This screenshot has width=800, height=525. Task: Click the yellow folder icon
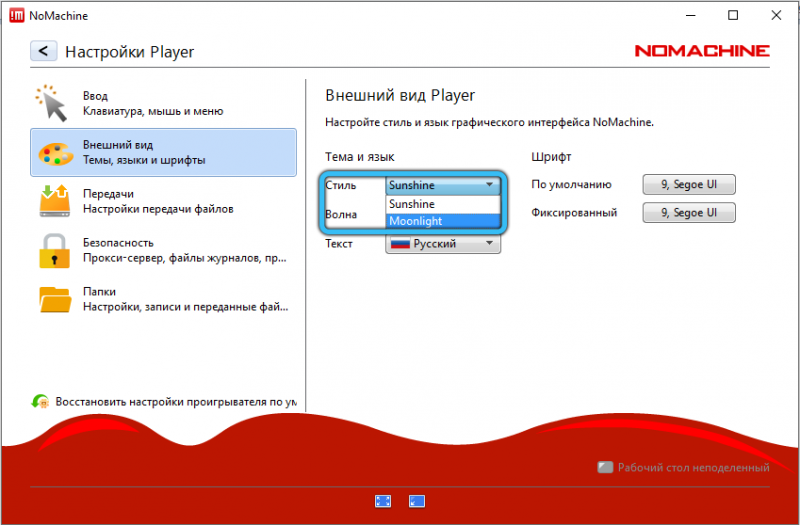55,299
